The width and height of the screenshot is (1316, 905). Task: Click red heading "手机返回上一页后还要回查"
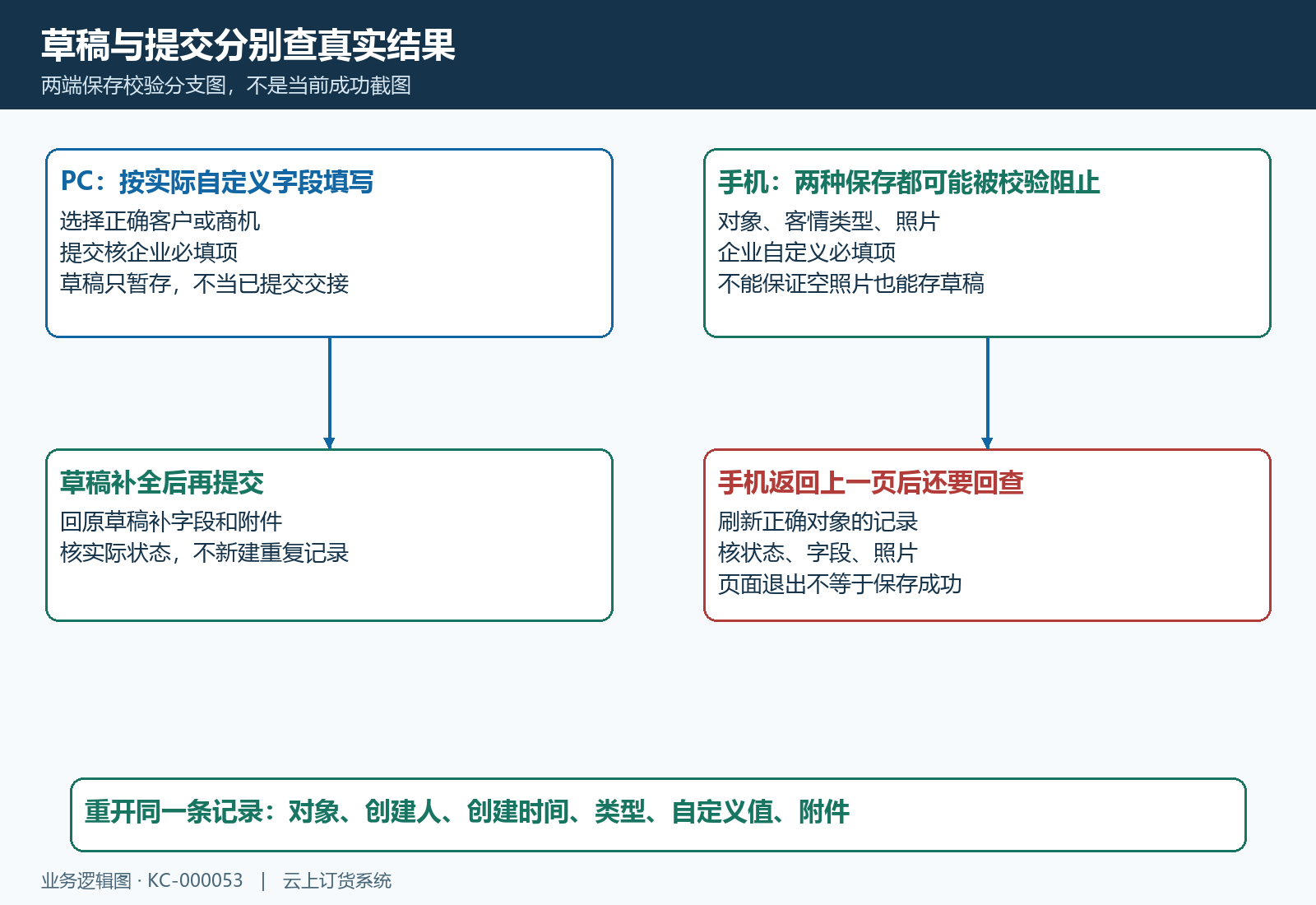tap(871, 482)
